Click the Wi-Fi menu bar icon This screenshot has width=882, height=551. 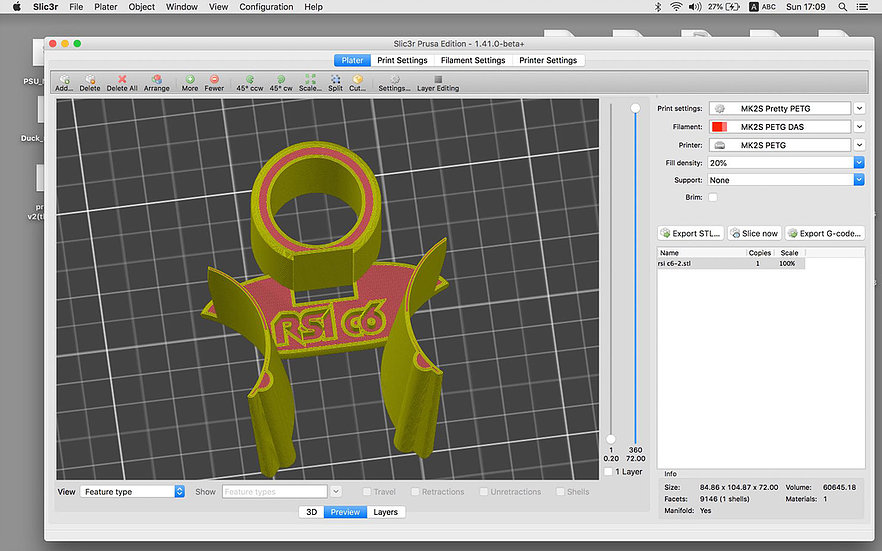coord(676,7)
